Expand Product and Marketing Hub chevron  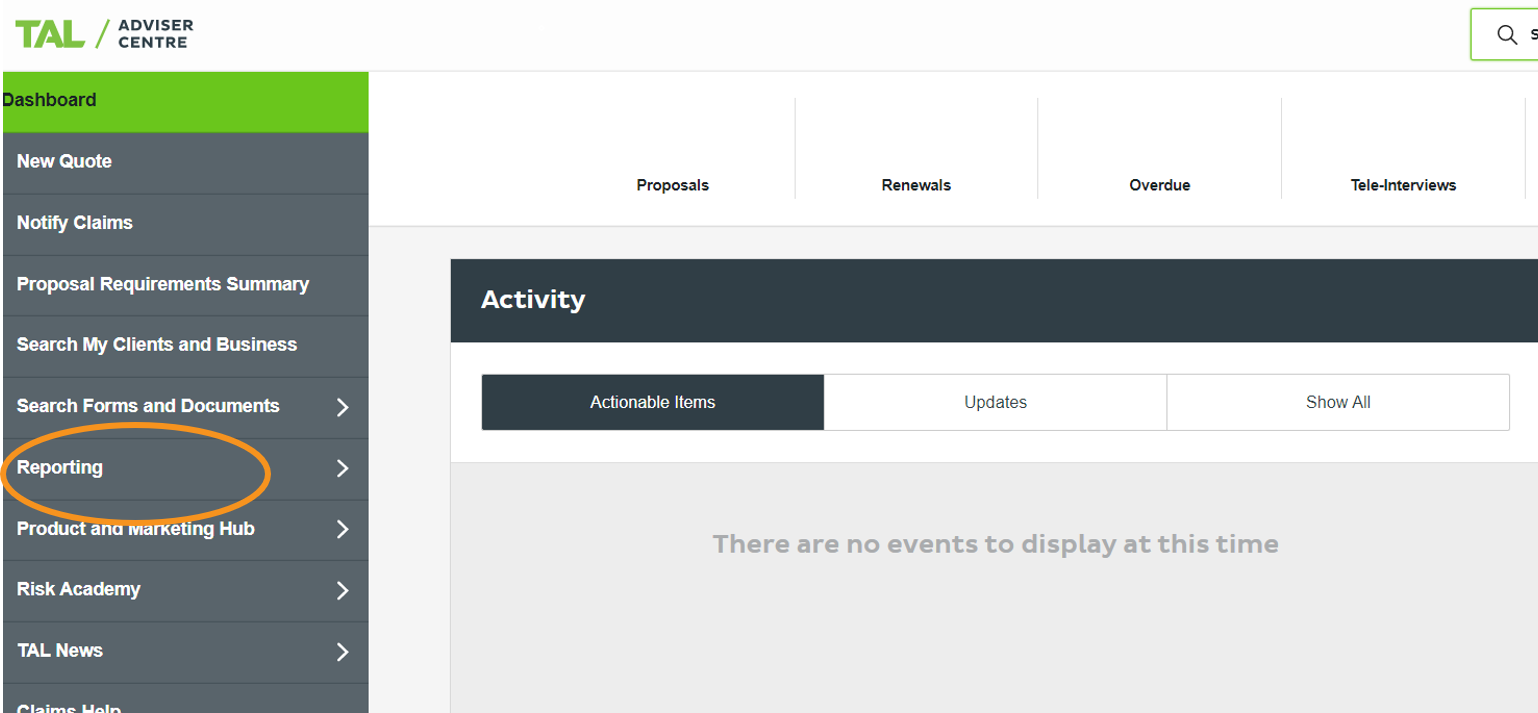tap(342, 529)
